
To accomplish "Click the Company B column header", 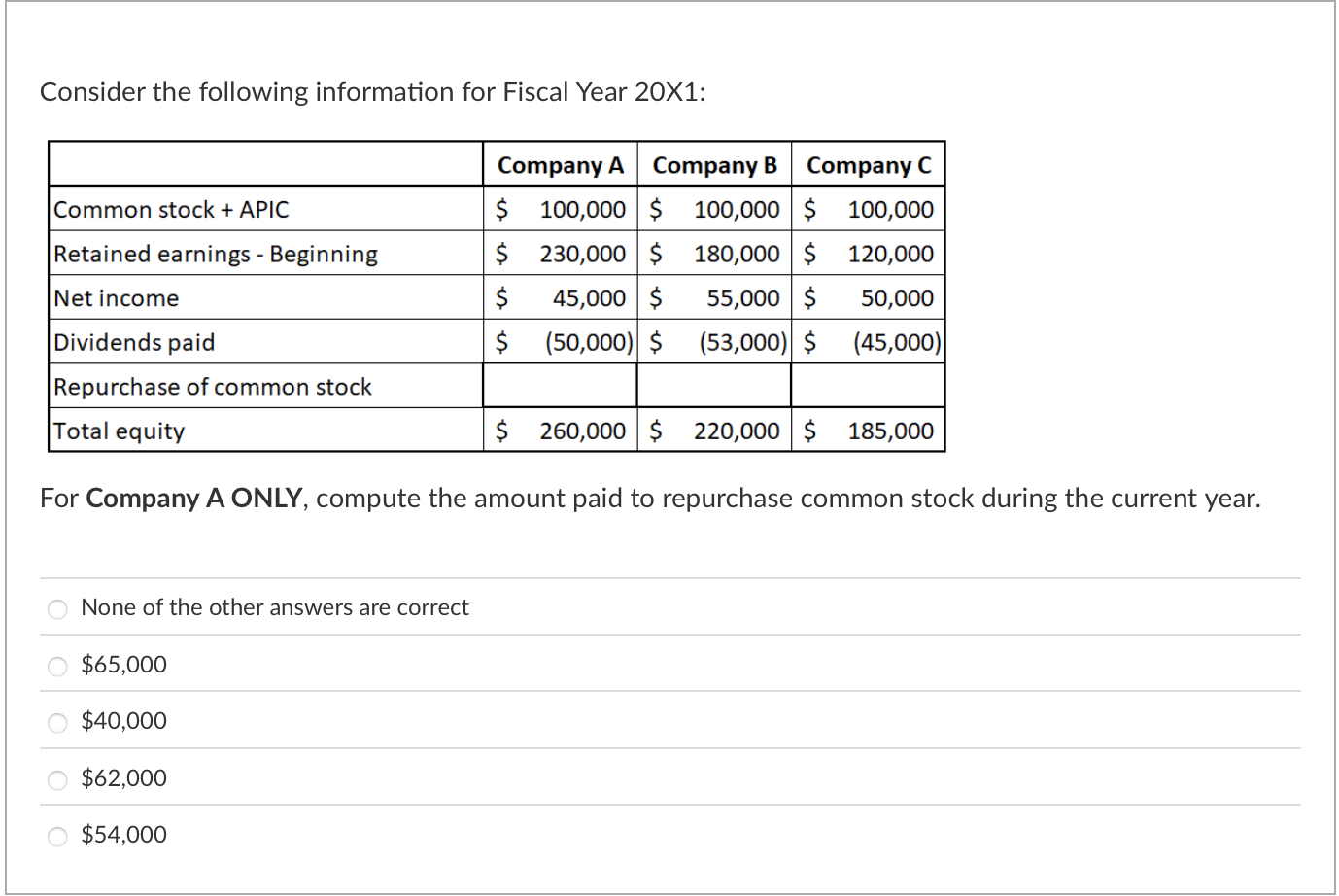I will 715,165.
